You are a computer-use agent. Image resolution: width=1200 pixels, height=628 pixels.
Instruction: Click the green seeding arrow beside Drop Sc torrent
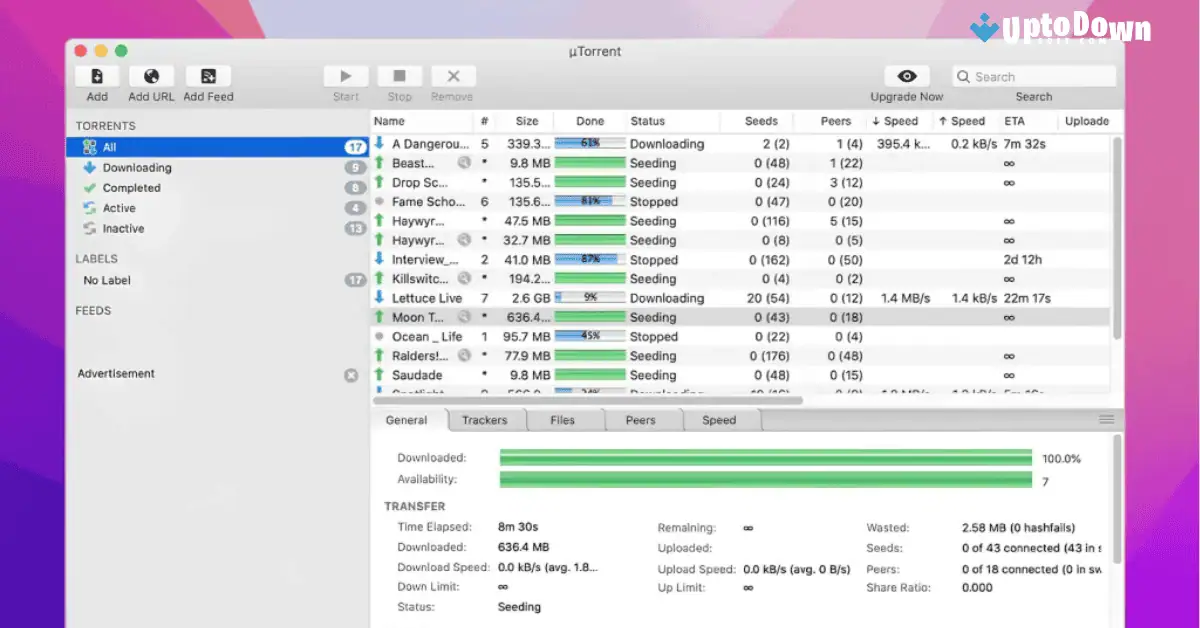[x=379, y=182]
